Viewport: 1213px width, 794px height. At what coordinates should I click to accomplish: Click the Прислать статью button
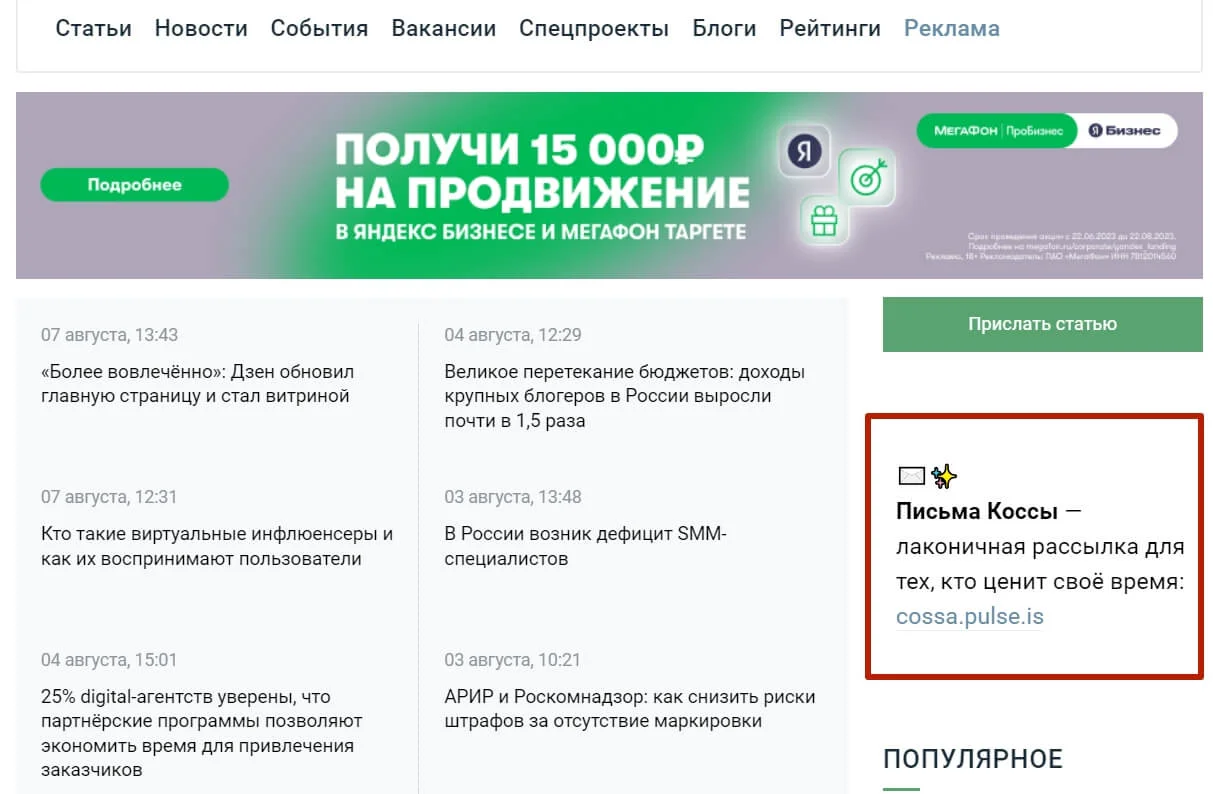tap(1042, 324)
